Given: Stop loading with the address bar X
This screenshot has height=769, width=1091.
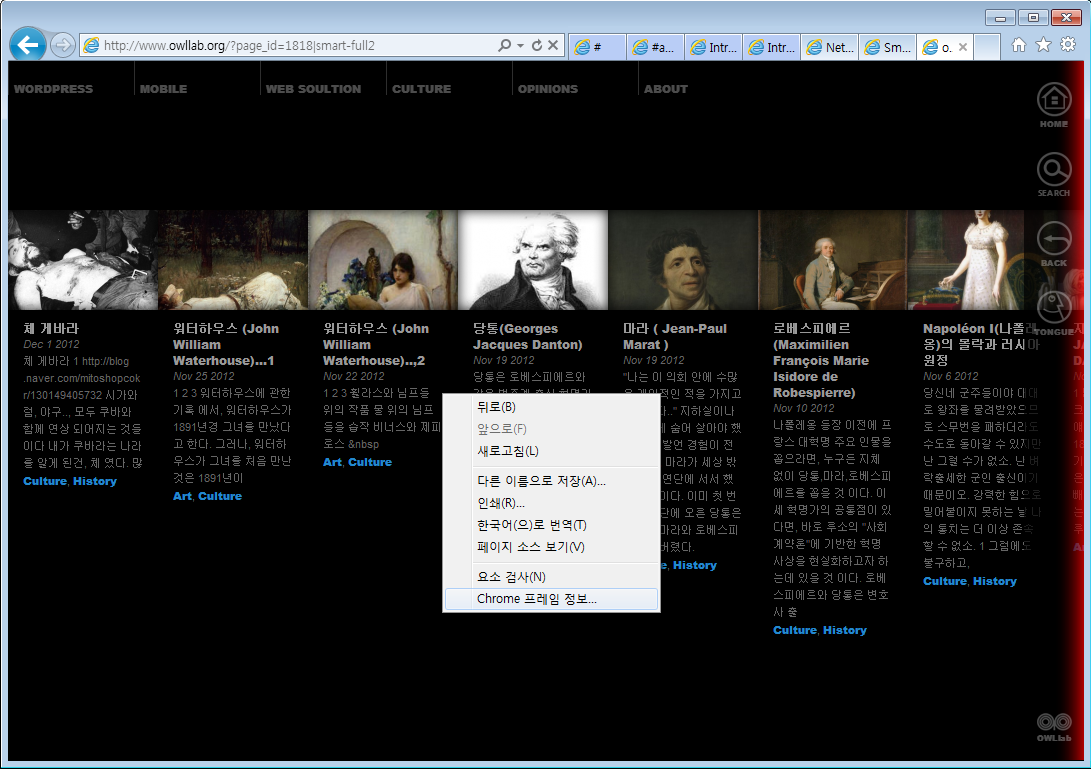Looking at the screenshot, I should [x=553, y=45].
